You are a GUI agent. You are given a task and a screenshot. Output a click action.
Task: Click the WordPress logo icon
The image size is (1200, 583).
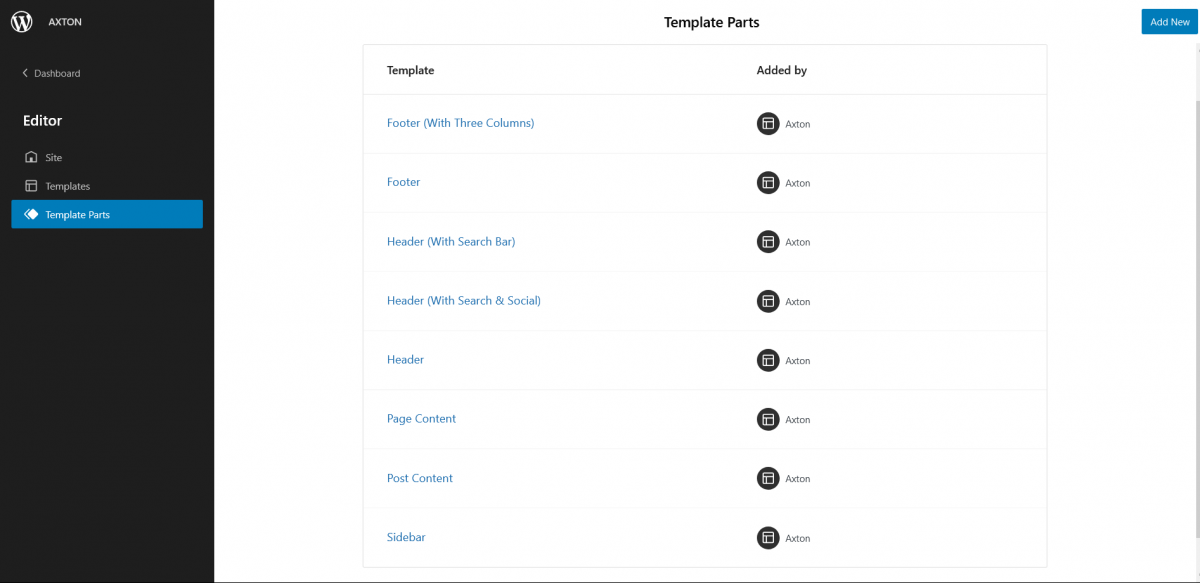[x=22, y=22]
